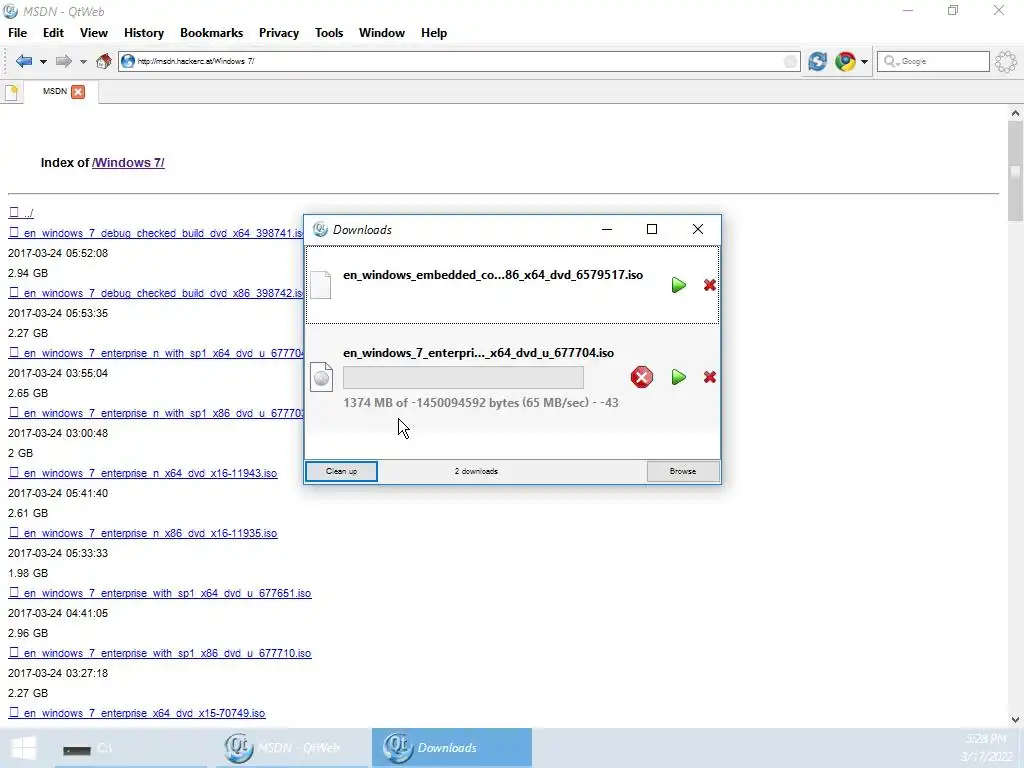1024x768 pixels.
Task: Click the page scrollbar up arrow
Action: pyautogui.click(x=1015, y=113)
